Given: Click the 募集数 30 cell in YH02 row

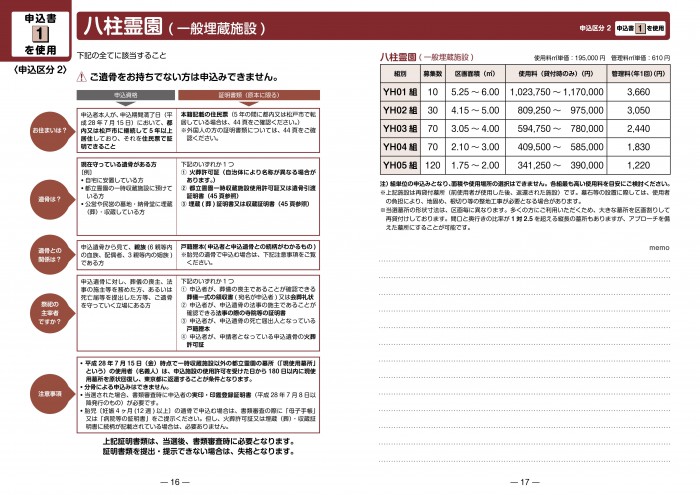Looking at the screenshot, I should [433, 110].
